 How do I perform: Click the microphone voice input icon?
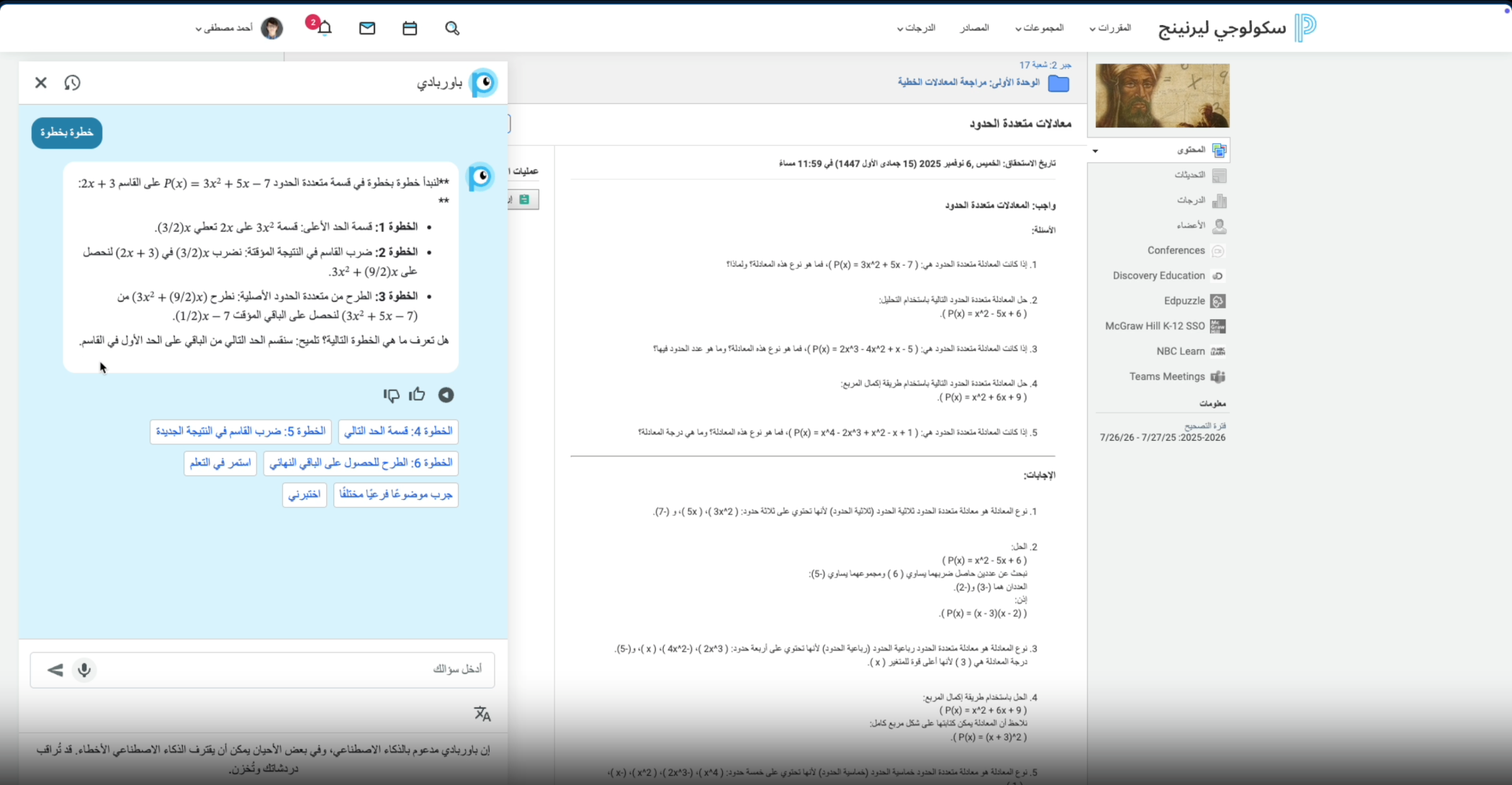[x=84, y=670]
